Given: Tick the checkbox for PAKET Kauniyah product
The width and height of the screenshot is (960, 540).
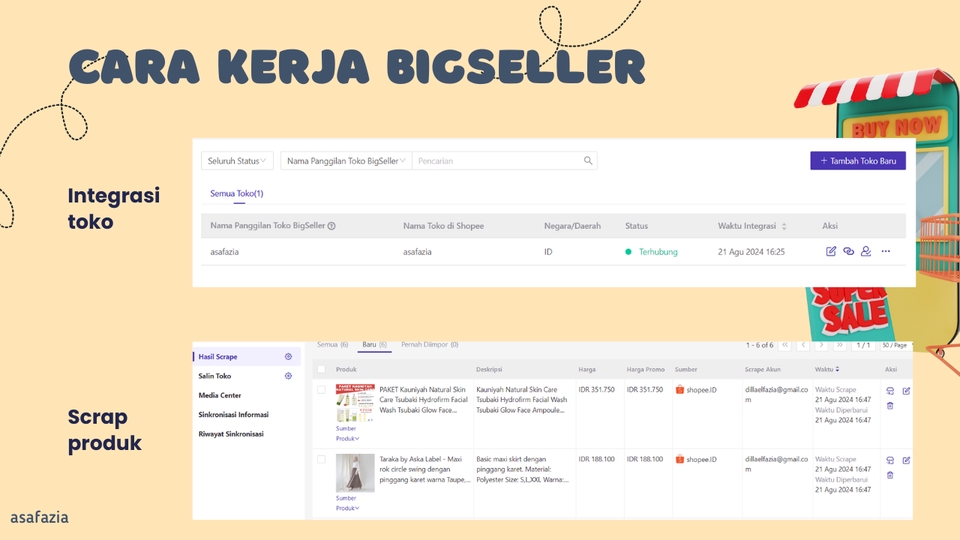Looking at the screenshot, I should click(321, 389).
